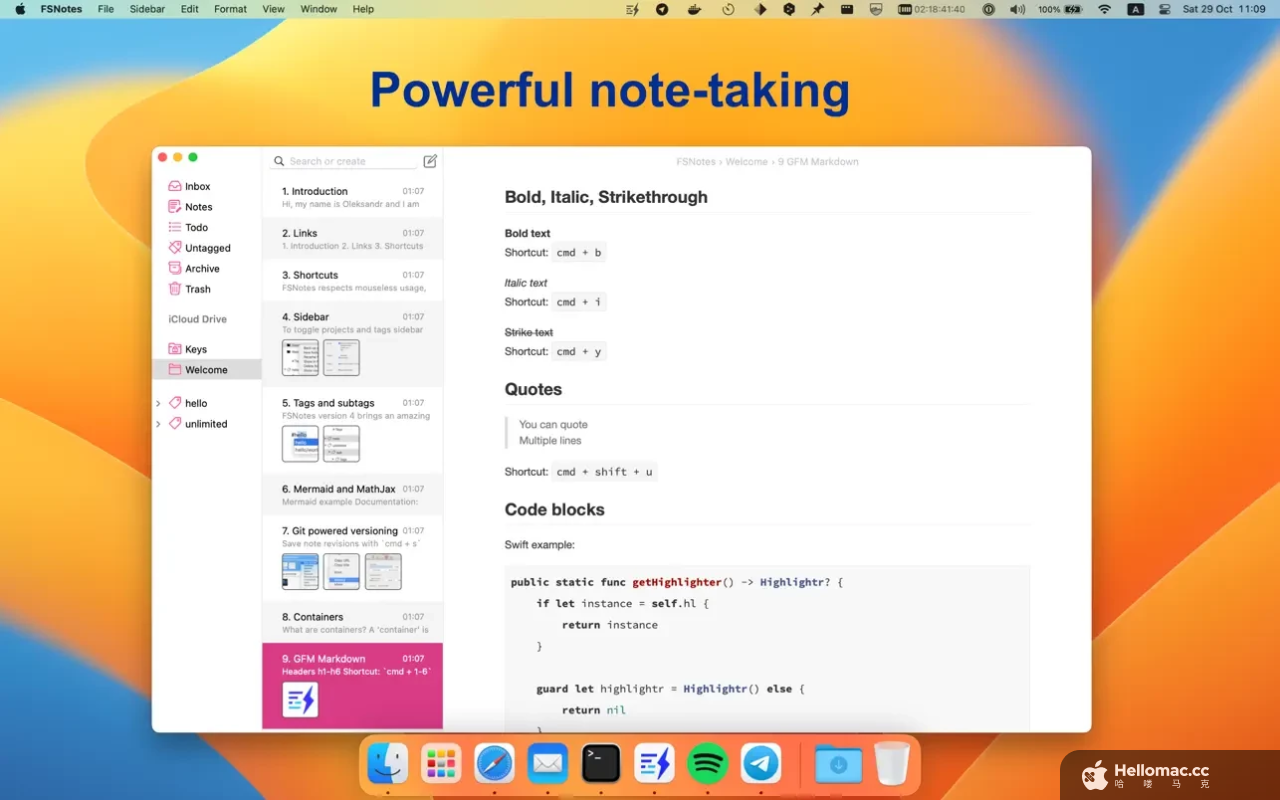Open note 6. Mermaid and MathJax
This screenshot has height=800, width=1280.
click(x=352, y=495)
